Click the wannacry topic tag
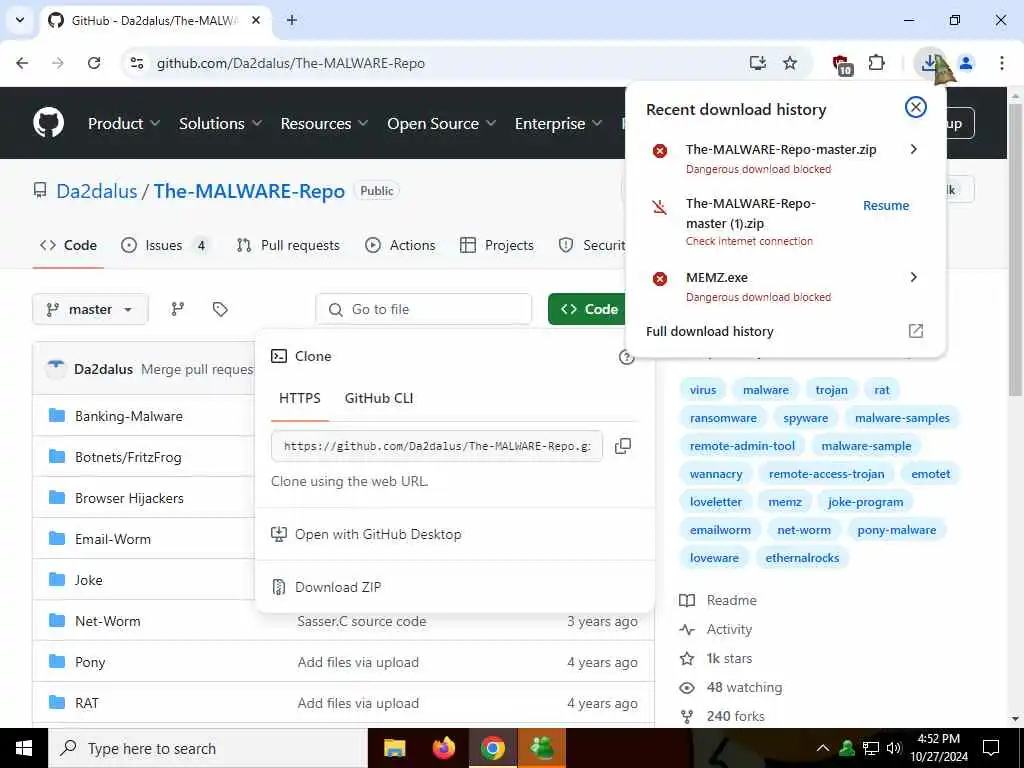The height and width of the screenshot is (768, 1024). click(x=716, y=474)
